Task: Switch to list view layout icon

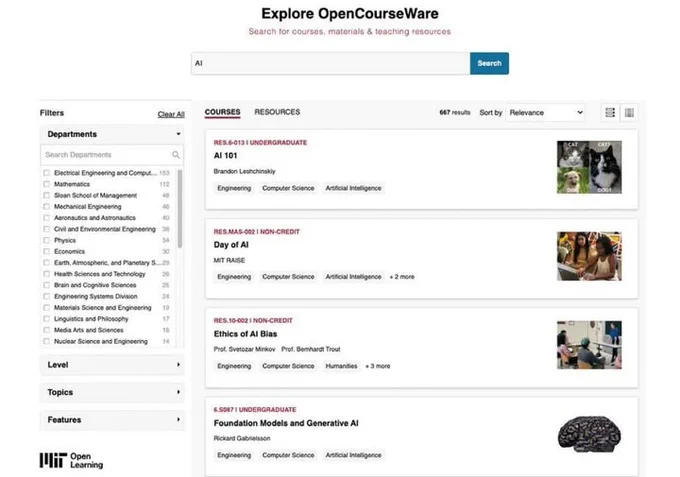Action: point(610,113)
